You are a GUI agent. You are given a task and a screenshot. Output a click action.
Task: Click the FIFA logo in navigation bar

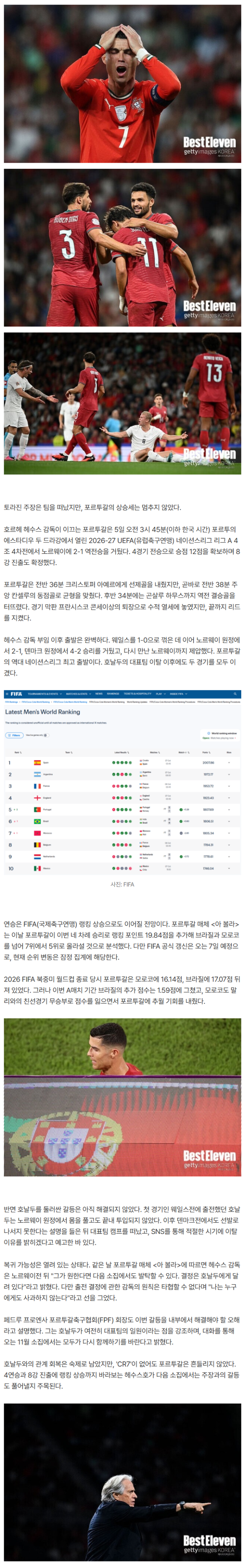click(x=16, y=694)
